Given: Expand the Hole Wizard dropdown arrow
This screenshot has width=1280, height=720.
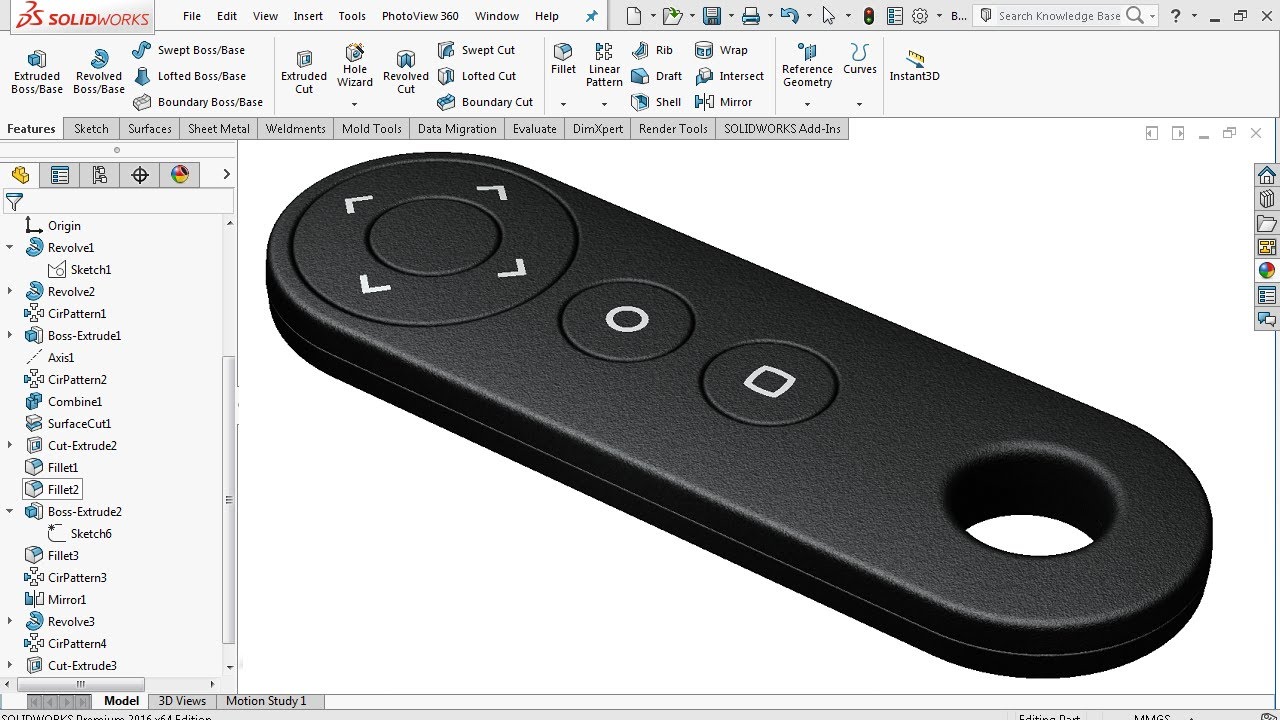Looking at the screenshot, I should [355, 104].
